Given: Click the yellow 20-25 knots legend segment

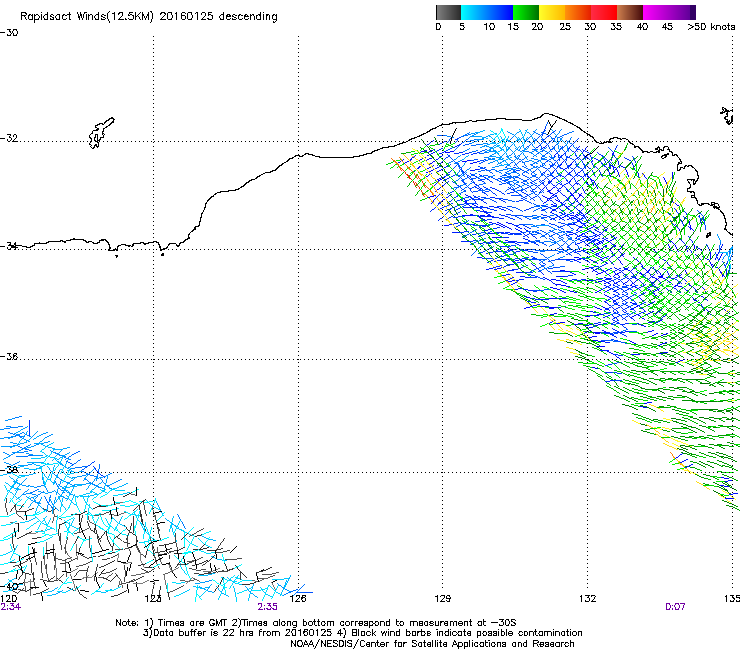Looking at the screenshot, I should coord(552,12).
